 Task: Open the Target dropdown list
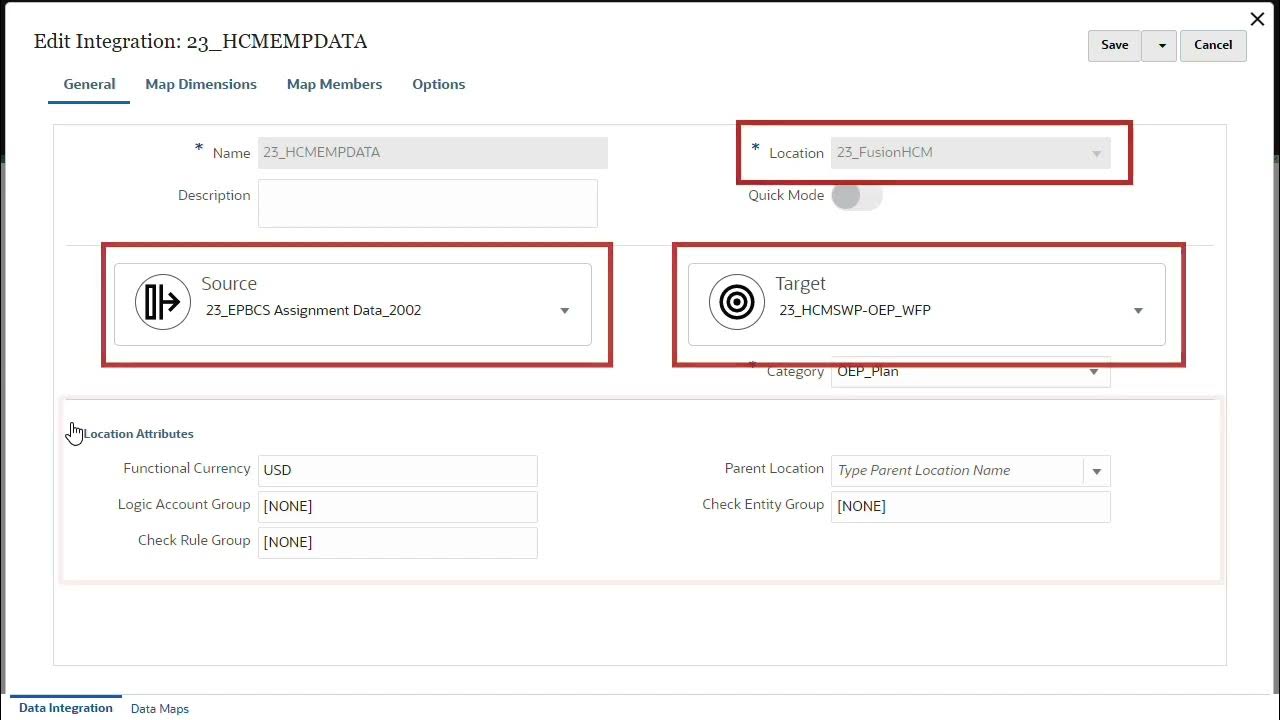[x=1138, y=311]
